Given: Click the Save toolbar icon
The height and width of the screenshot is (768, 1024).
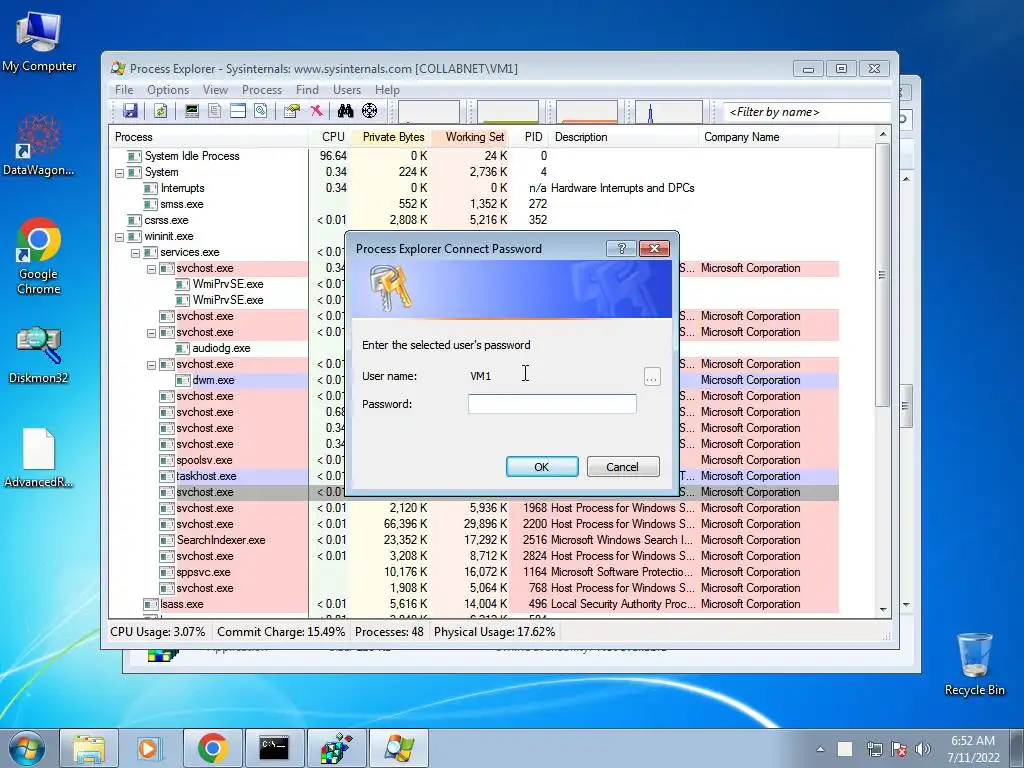Looking at the screenshot, I should tap(130, 111).
